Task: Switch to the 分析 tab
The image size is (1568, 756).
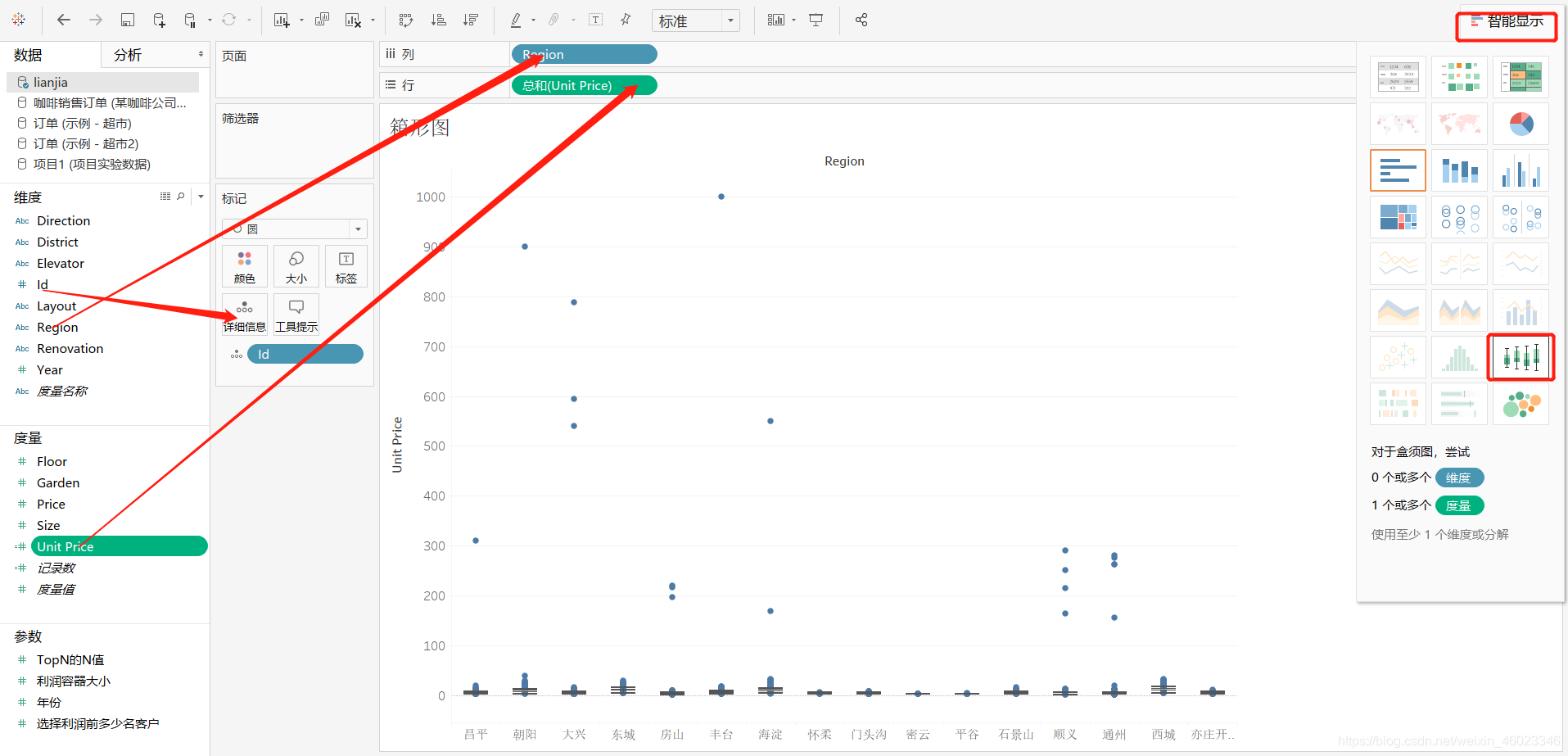Action: pos(128,55)
